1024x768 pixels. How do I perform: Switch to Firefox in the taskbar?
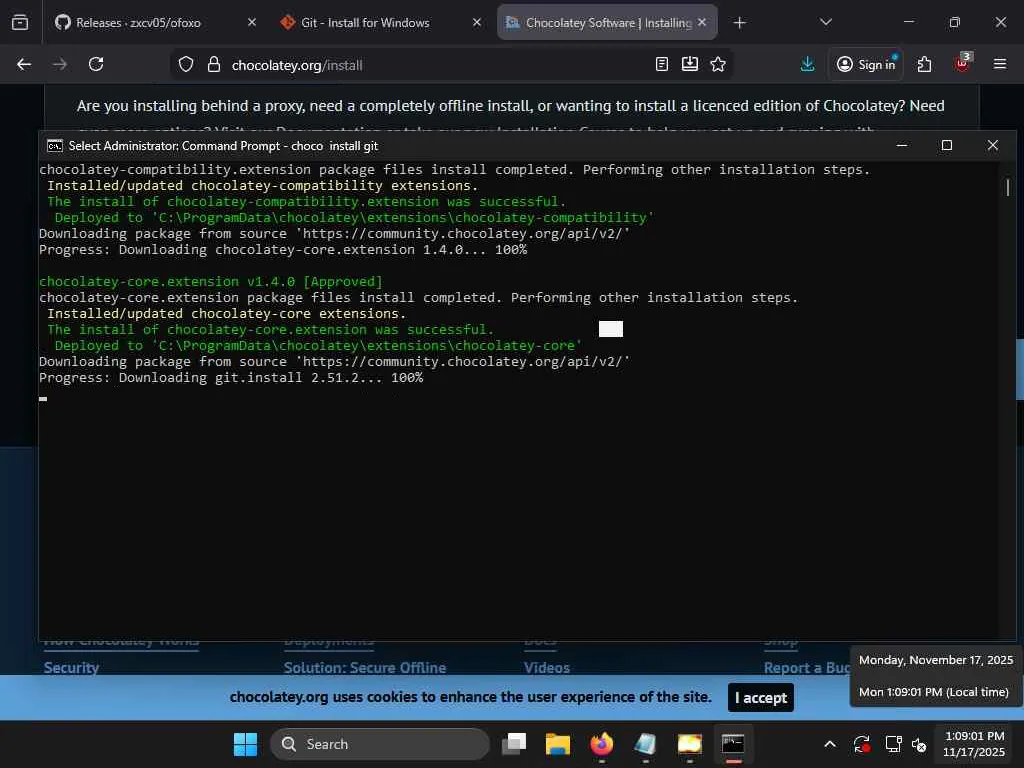pos(601,744)
